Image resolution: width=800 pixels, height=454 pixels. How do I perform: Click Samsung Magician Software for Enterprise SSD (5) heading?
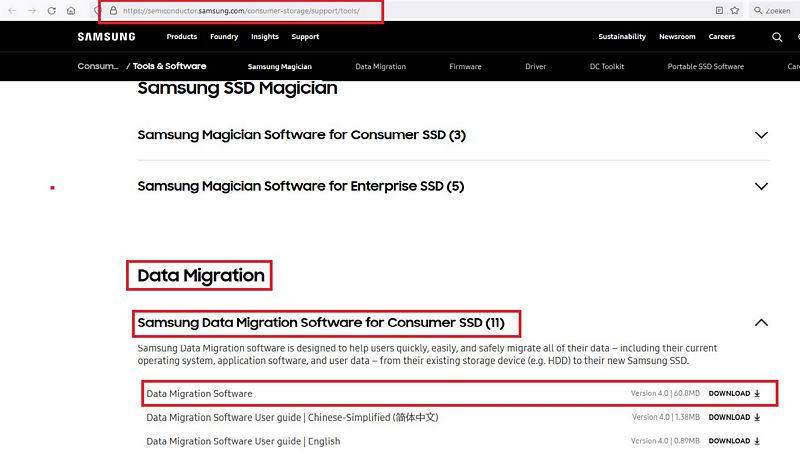point(301,186)
